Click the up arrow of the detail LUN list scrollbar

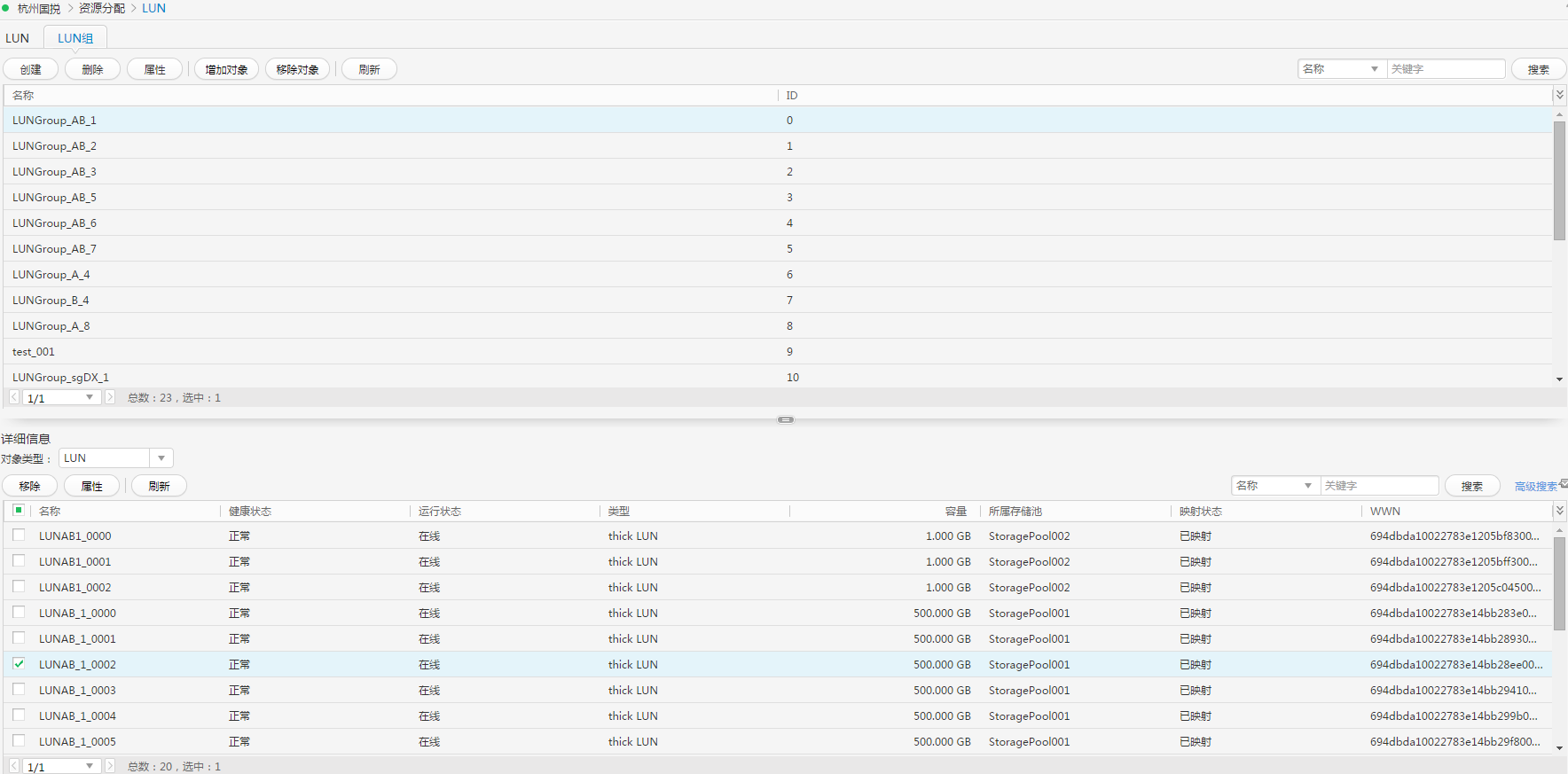point(1559,530)
